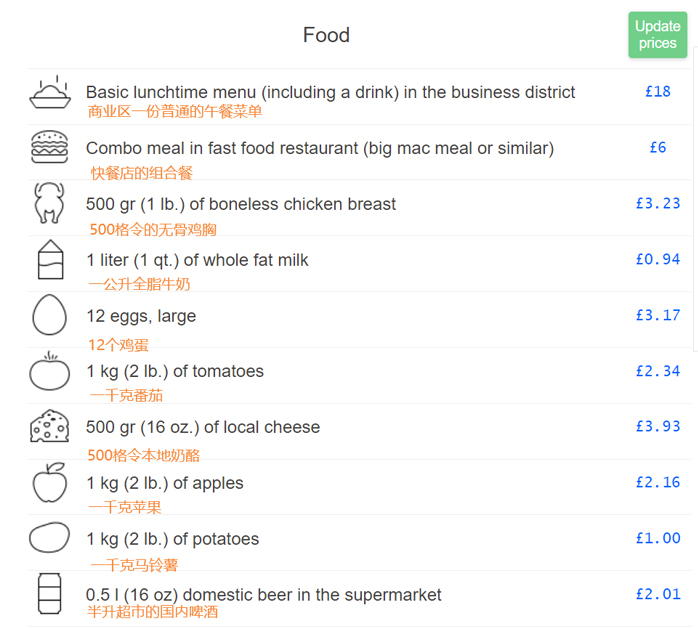Edit the £0.94 whole fat milk price

tap(657, 259)
